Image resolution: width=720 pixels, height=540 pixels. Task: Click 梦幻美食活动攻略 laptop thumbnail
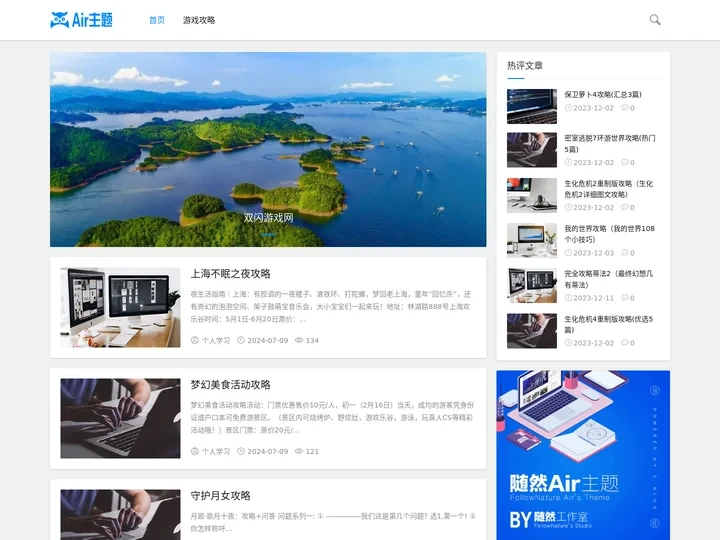pos(120,418)
